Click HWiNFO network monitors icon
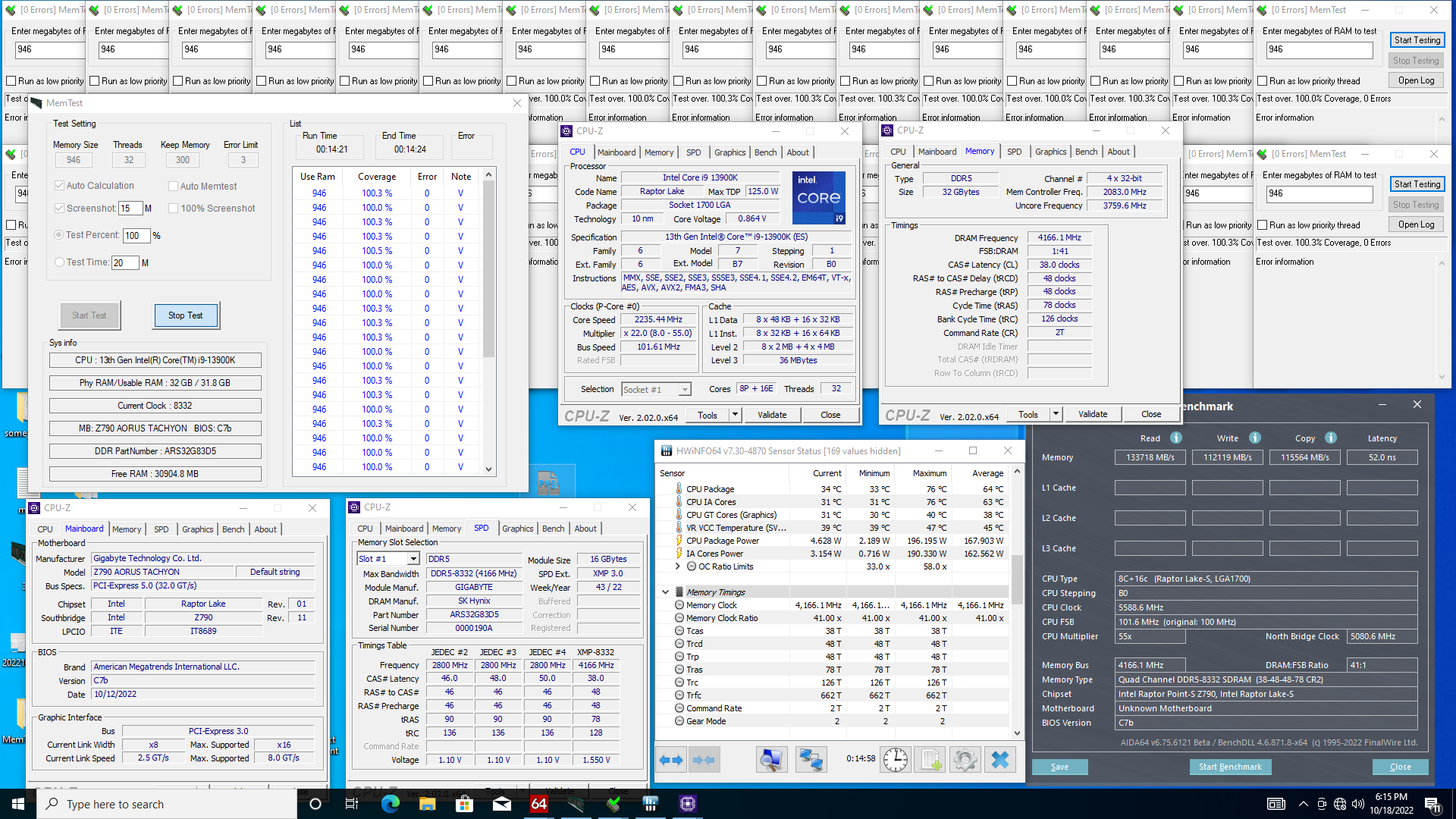 click(x=810, y=759)
